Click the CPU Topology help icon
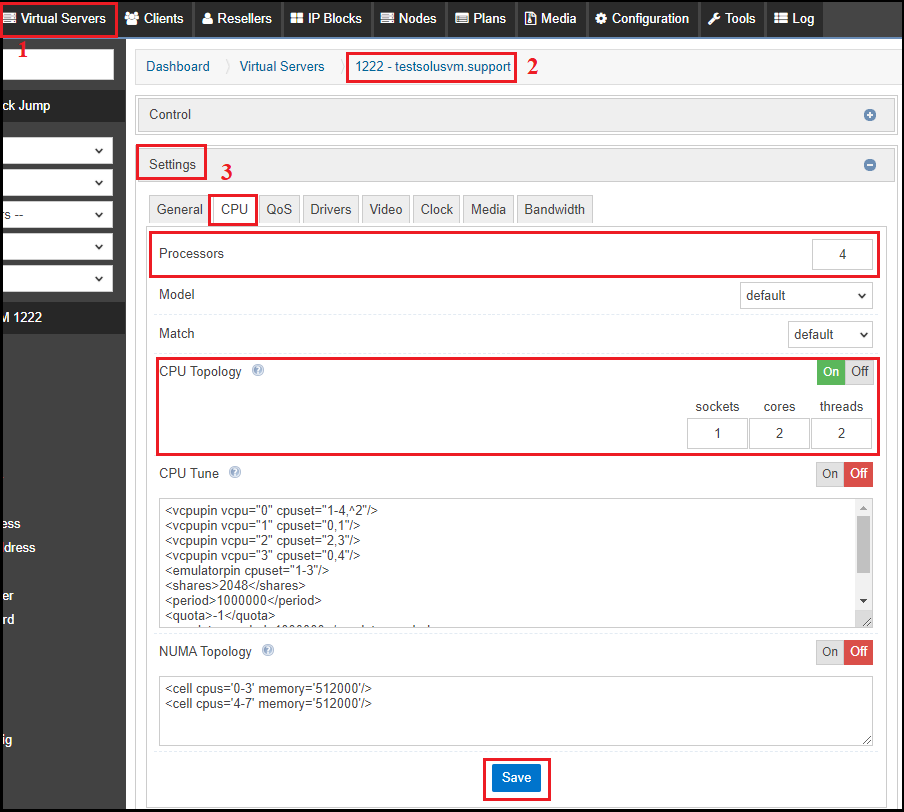 pos(258,371)
